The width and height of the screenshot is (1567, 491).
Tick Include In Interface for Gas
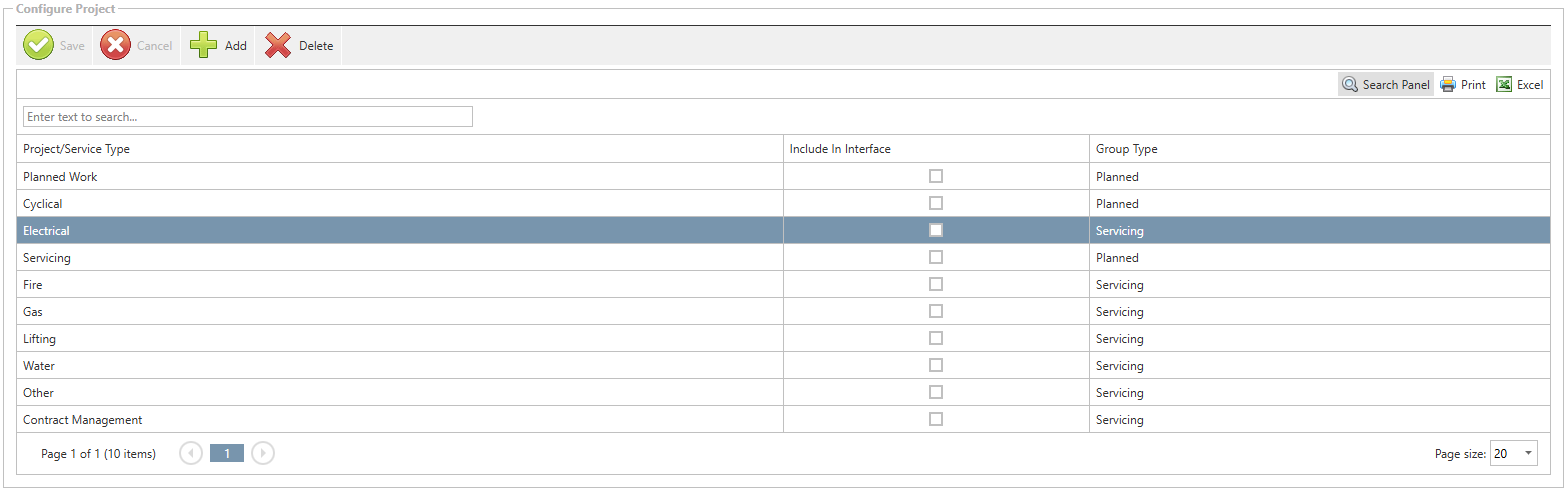click(x=936, y=311)
